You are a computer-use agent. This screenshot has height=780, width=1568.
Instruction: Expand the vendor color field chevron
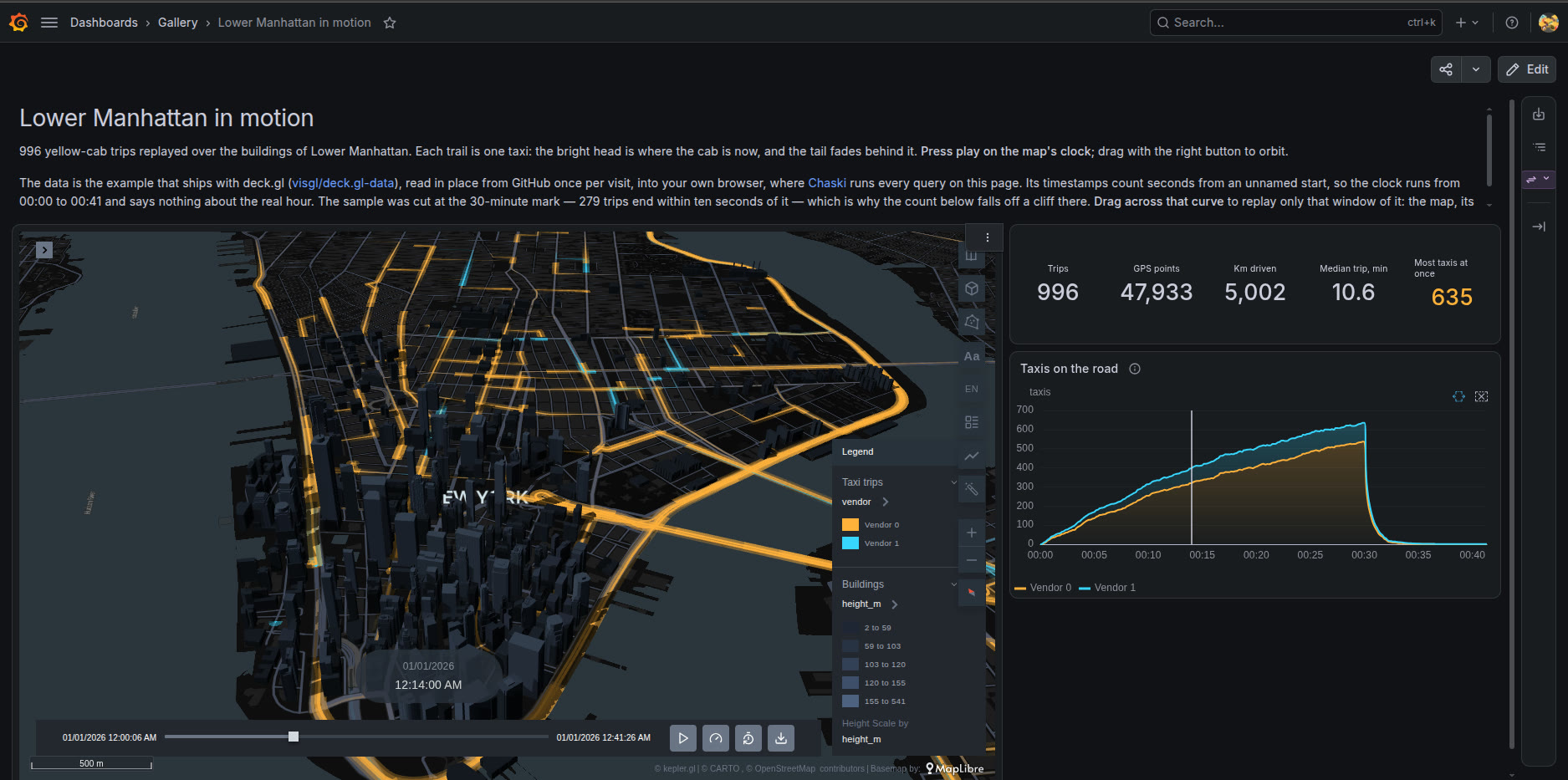pos(886,502)
